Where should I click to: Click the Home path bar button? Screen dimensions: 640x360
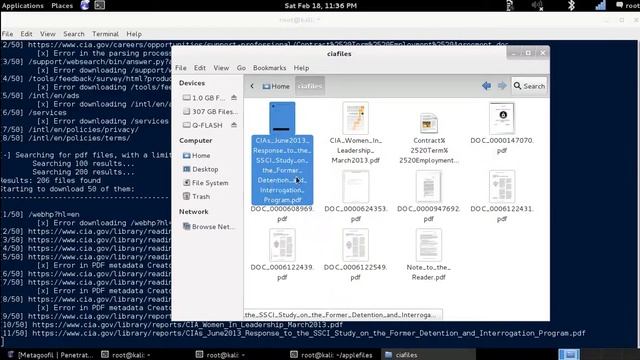[276, 86]
